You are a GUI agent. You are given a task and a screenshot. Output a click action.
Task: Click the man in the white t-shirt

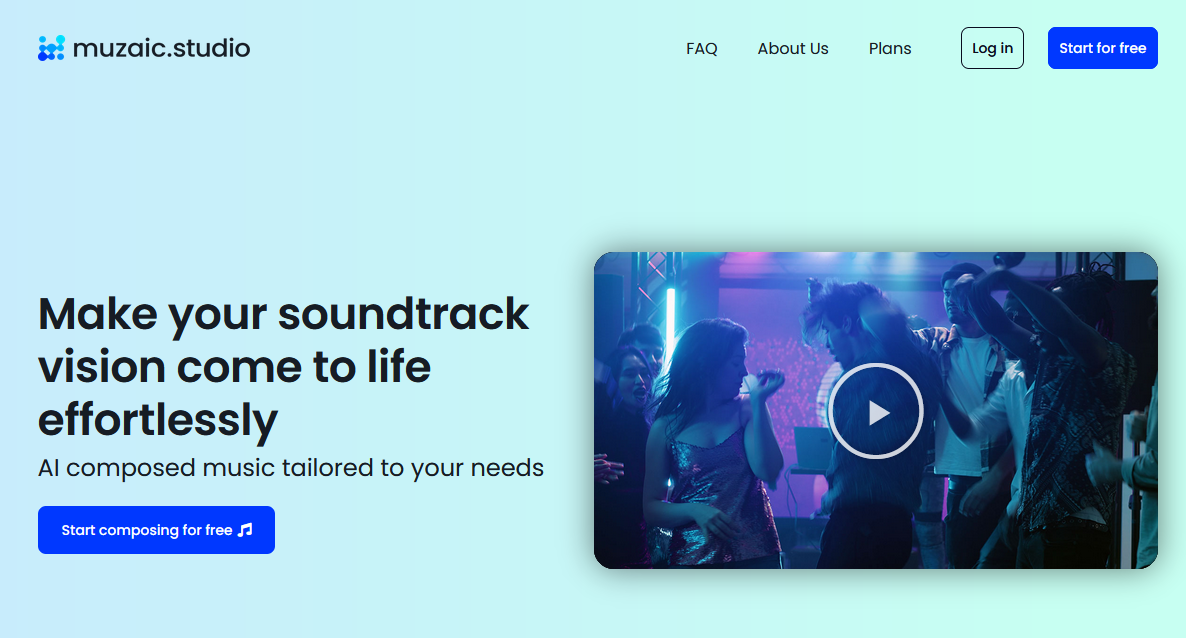(964, 378)
